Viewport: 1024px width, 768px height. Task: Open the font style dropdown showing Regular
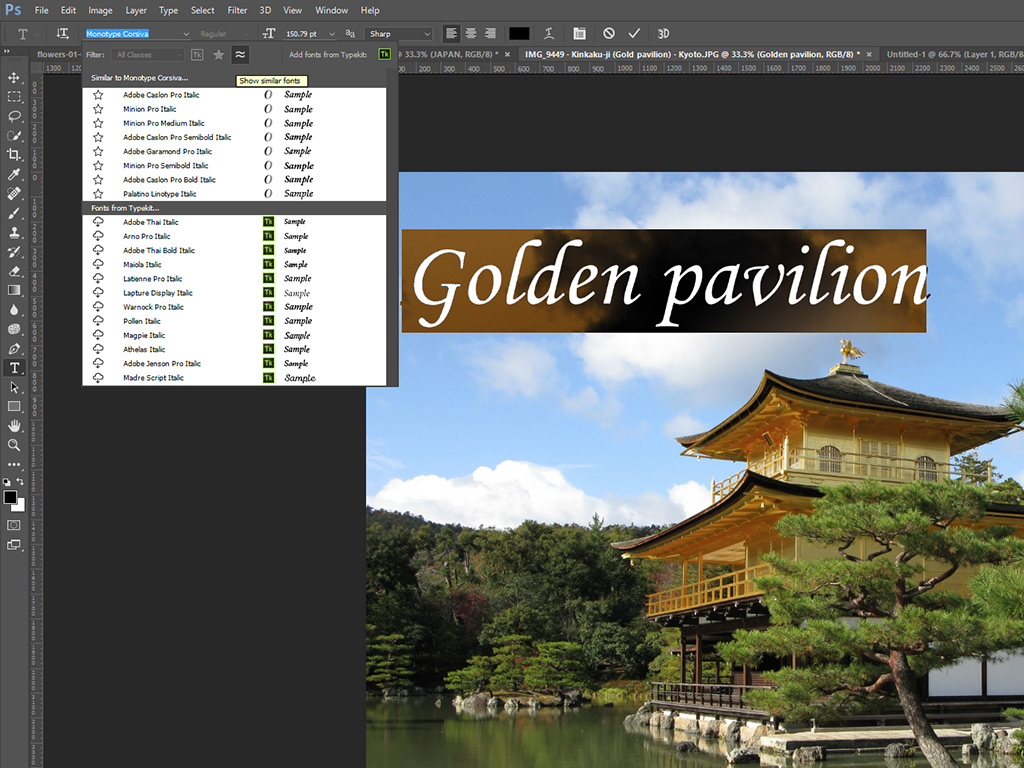coord(220,31)
